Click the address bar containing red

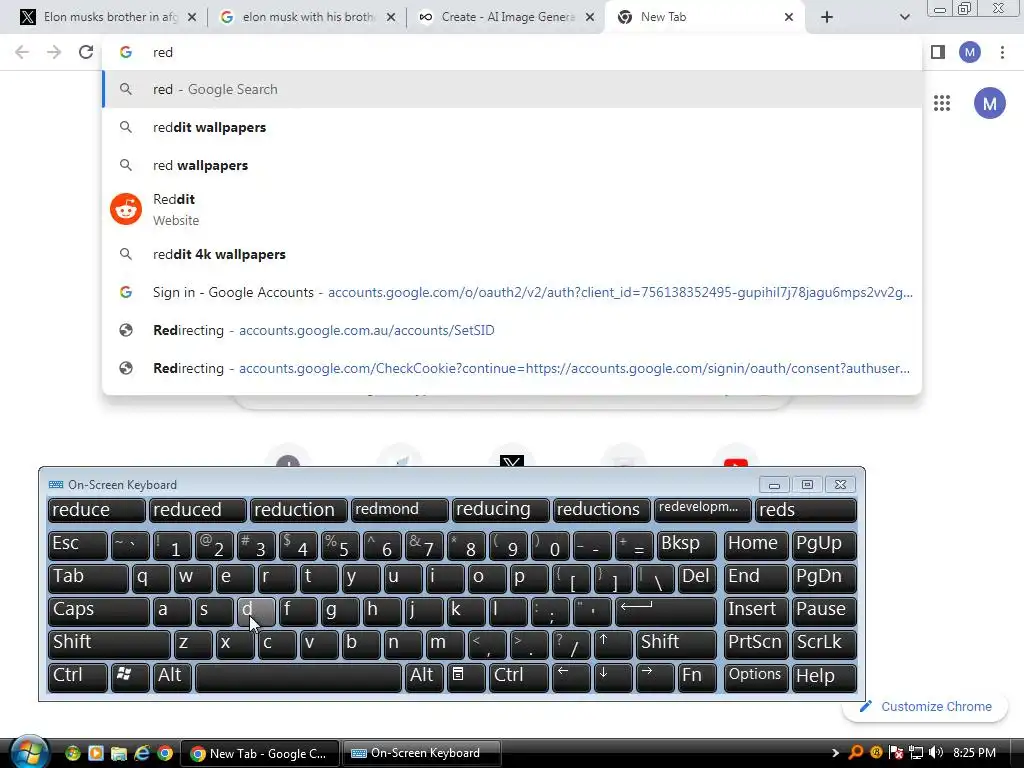click(x=512, y=52)
